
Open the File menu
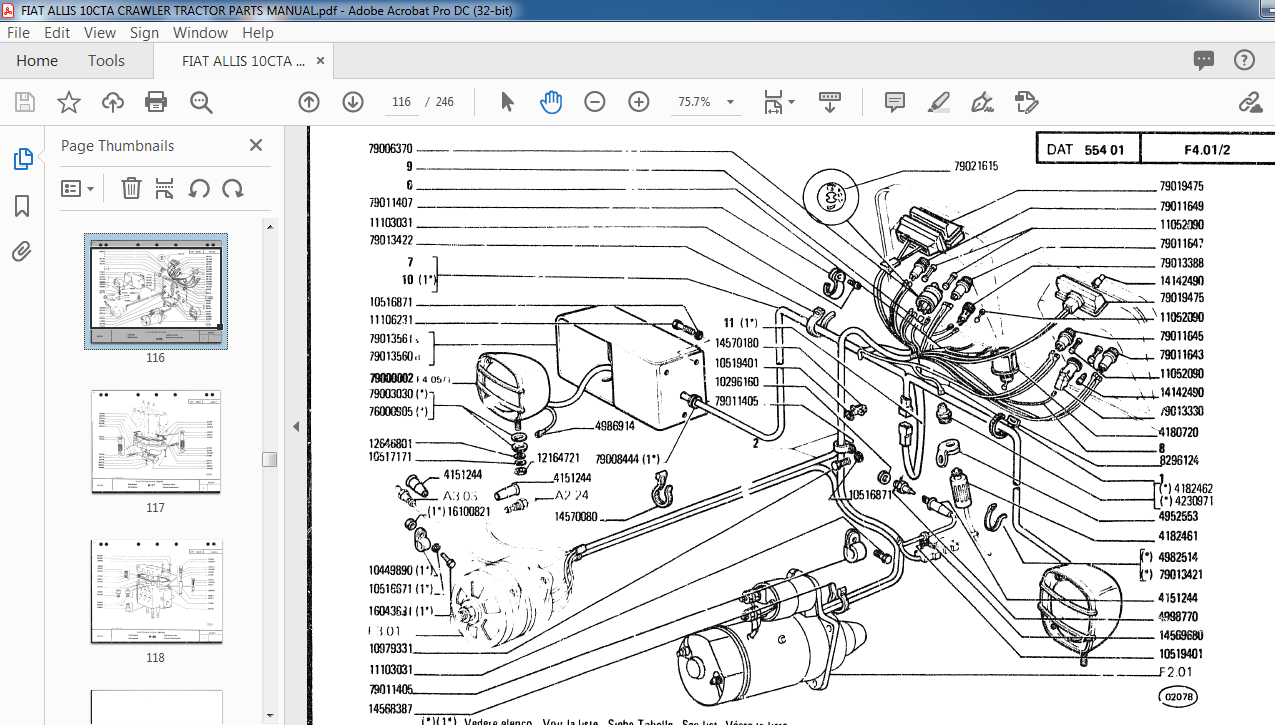[x=19, y=32]
